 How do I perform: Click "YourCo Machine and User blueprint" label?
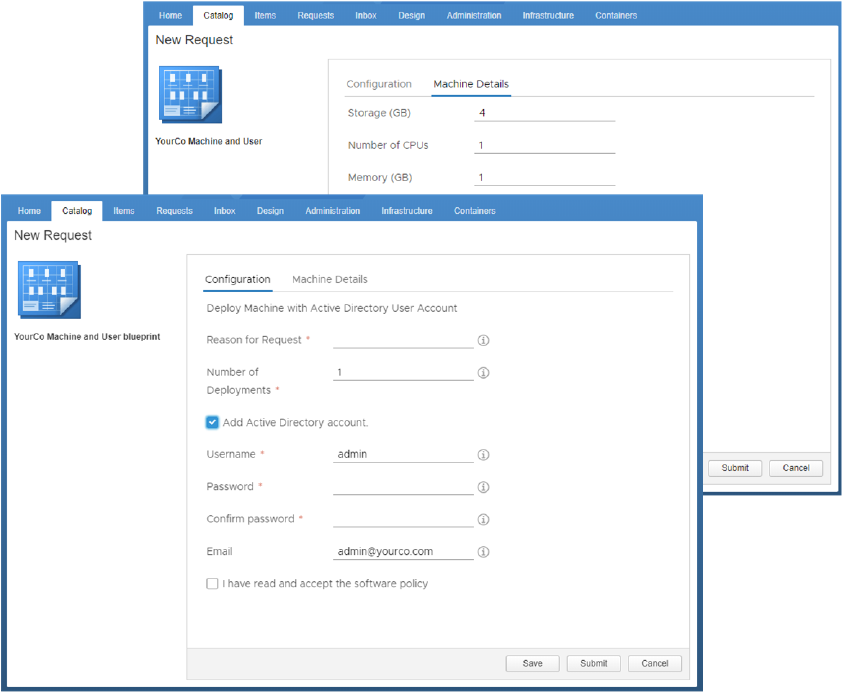point(87,337)
